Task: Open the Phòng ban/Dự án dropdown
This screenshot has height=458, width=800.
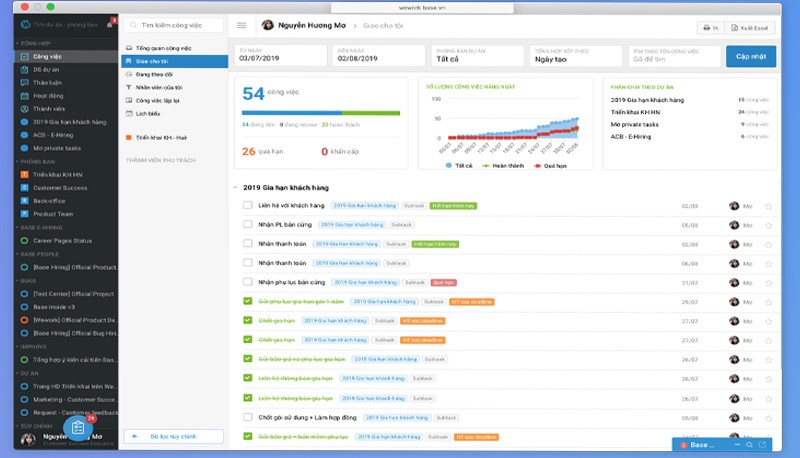Action: (478, 56)
